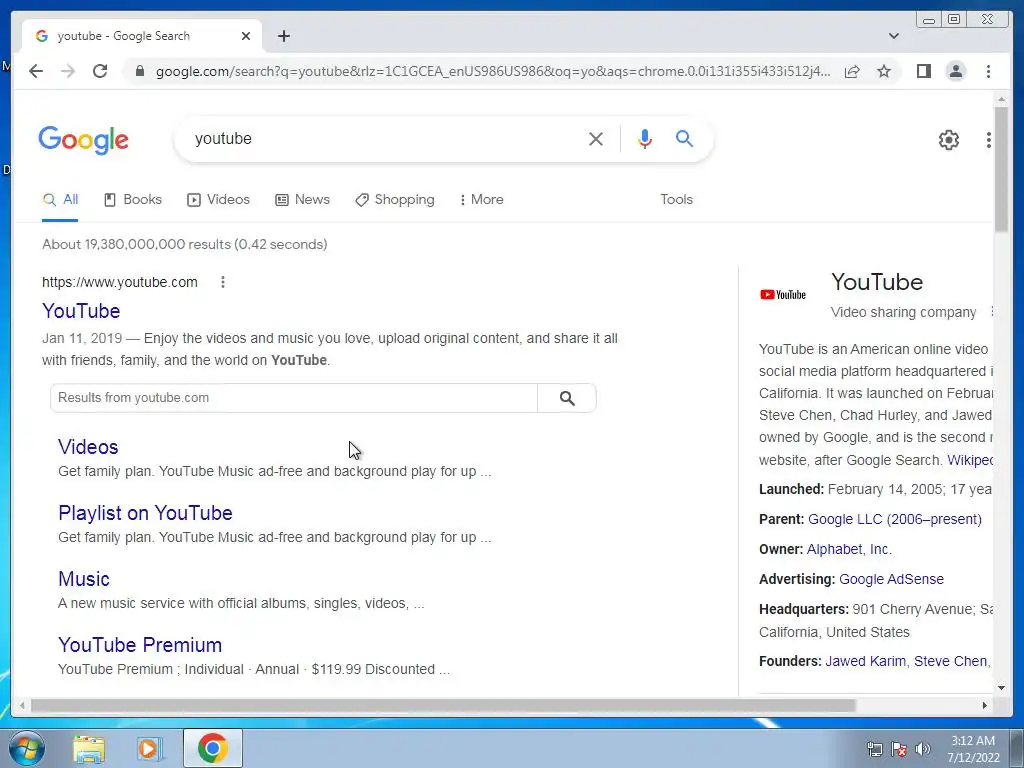Open Windows Explorer from taskbar
1024x768 pixels.
pos(89,748)
